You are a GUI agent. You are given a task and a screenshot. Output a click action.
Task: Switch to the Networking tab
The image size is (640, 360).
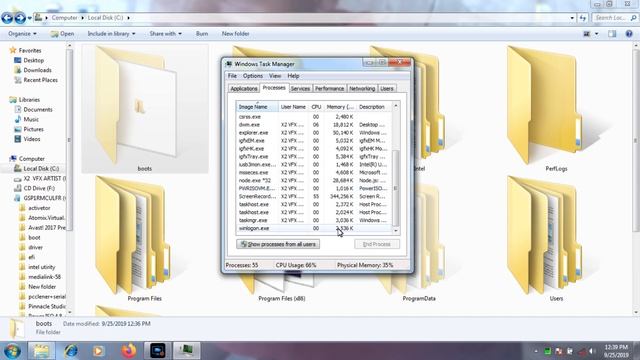362,89
